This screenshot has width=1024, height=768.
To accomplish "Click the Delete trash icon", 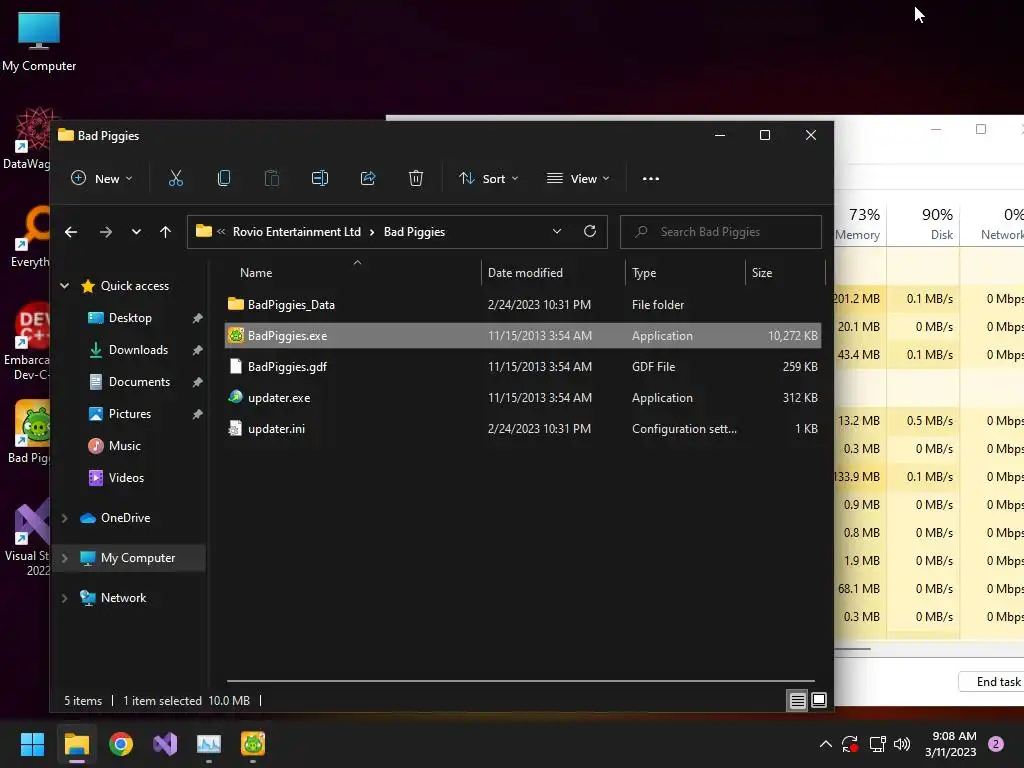I will click(x=415, y=178).
